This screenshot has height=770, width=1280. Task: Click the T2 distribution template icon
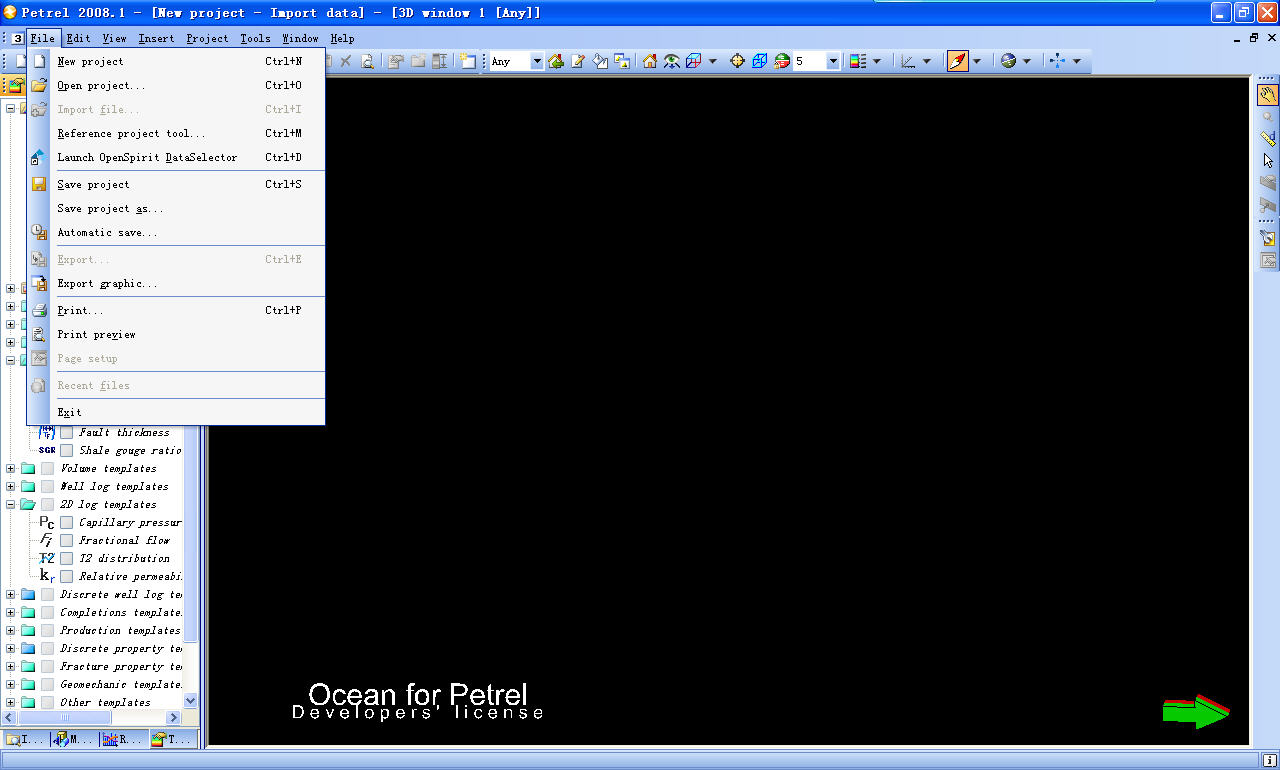(47, 558)
